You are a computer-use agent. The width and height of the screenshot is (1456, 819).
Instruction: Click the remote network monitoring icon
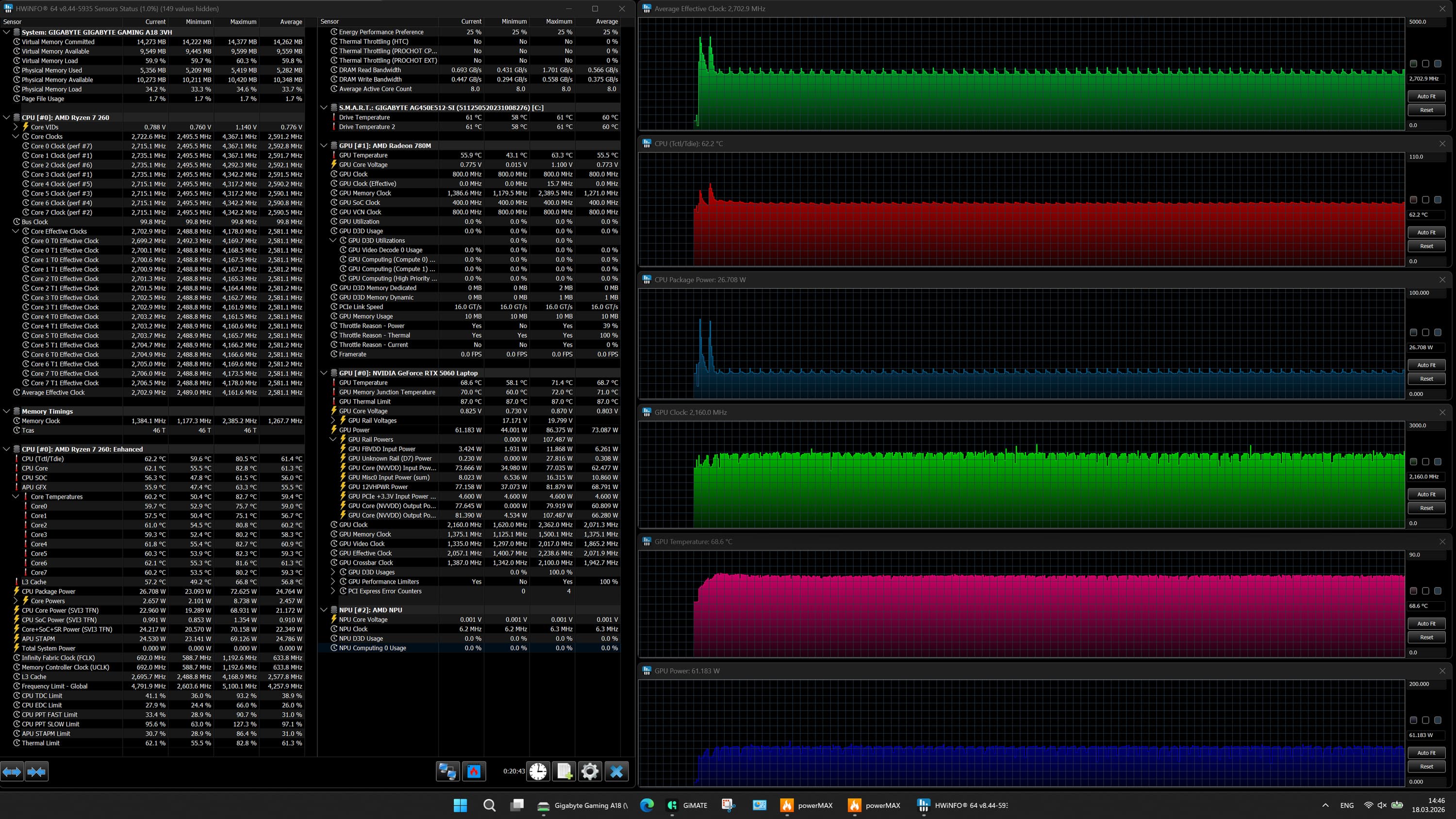[x=447, y=771]
